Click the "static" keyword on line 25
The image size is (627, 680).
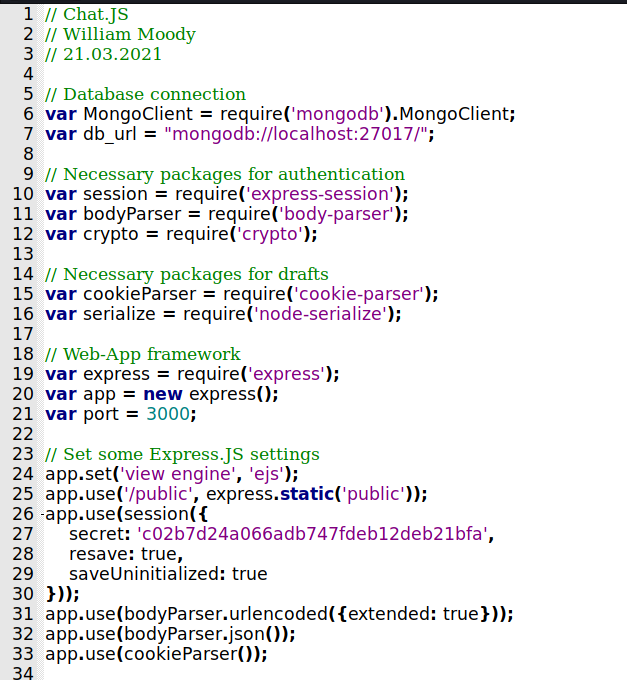pyautogui.click(x=307, y=494)
